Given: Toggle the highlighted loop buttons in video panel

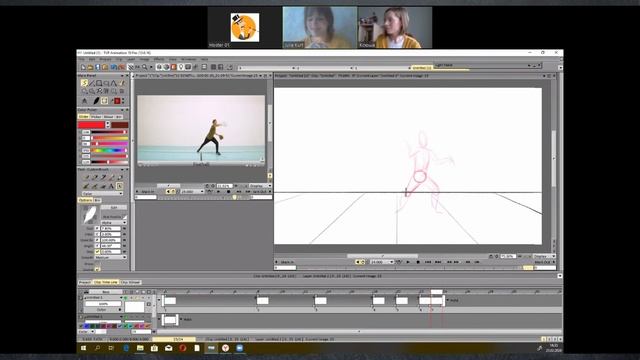Looking at the screenshot, I should (171, 191).
